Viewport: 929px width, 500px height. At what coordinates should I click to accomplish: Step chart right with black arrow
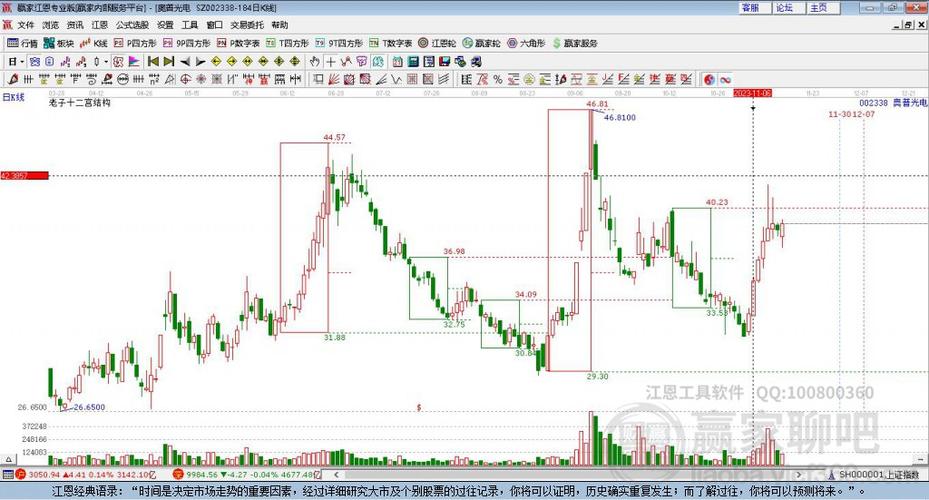[200, 62]
